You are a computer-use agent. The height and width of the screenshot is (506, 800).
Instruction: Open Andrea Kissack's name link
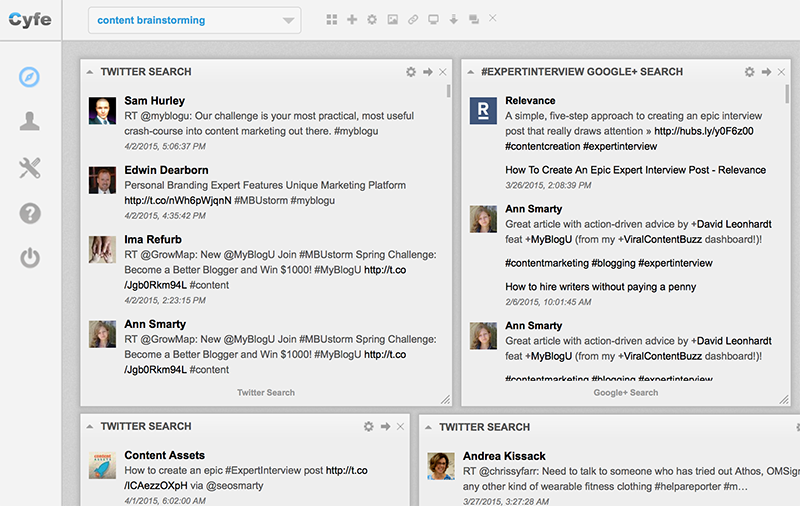(x=504, y=456)
